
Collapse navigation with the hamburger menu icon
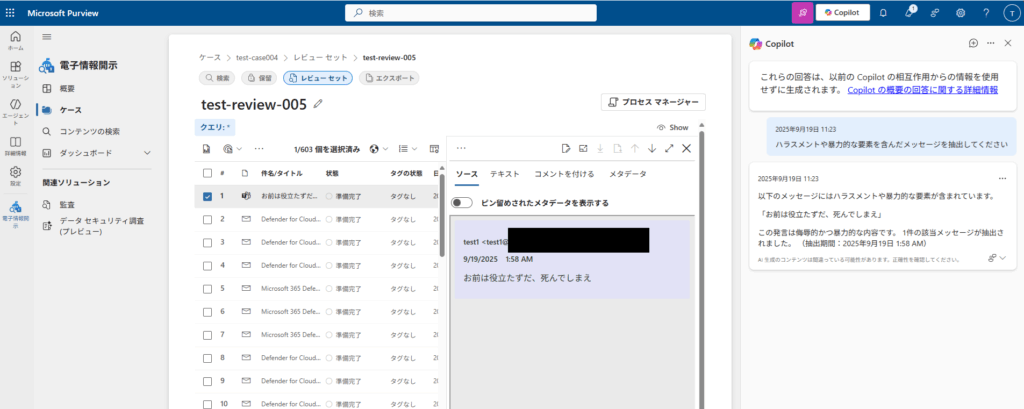(x=46, y=36)
